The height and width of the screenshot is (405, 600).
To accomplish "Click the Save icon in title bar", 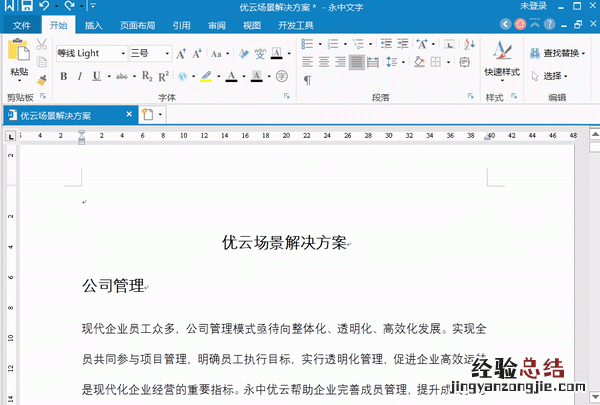I will [27, 7].
